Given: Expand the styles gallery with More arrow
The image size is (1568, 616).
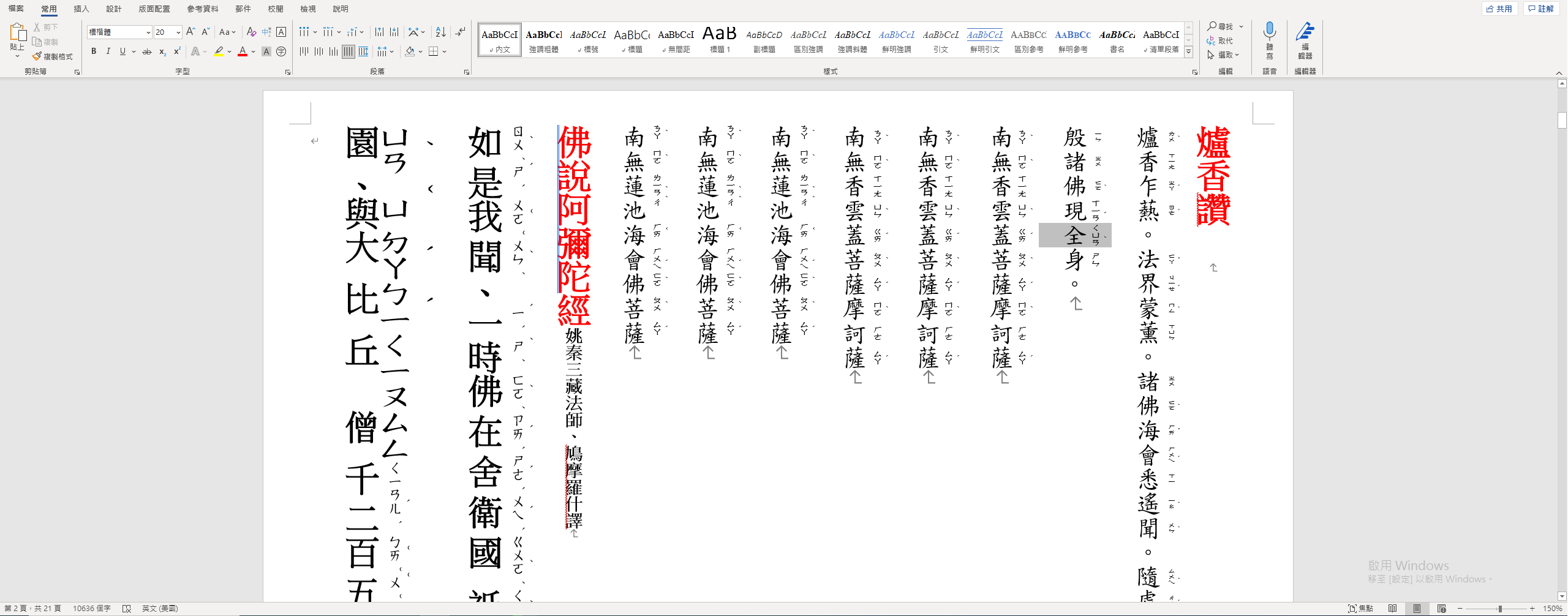Looking at the screenshot, I should point(1188,53).
